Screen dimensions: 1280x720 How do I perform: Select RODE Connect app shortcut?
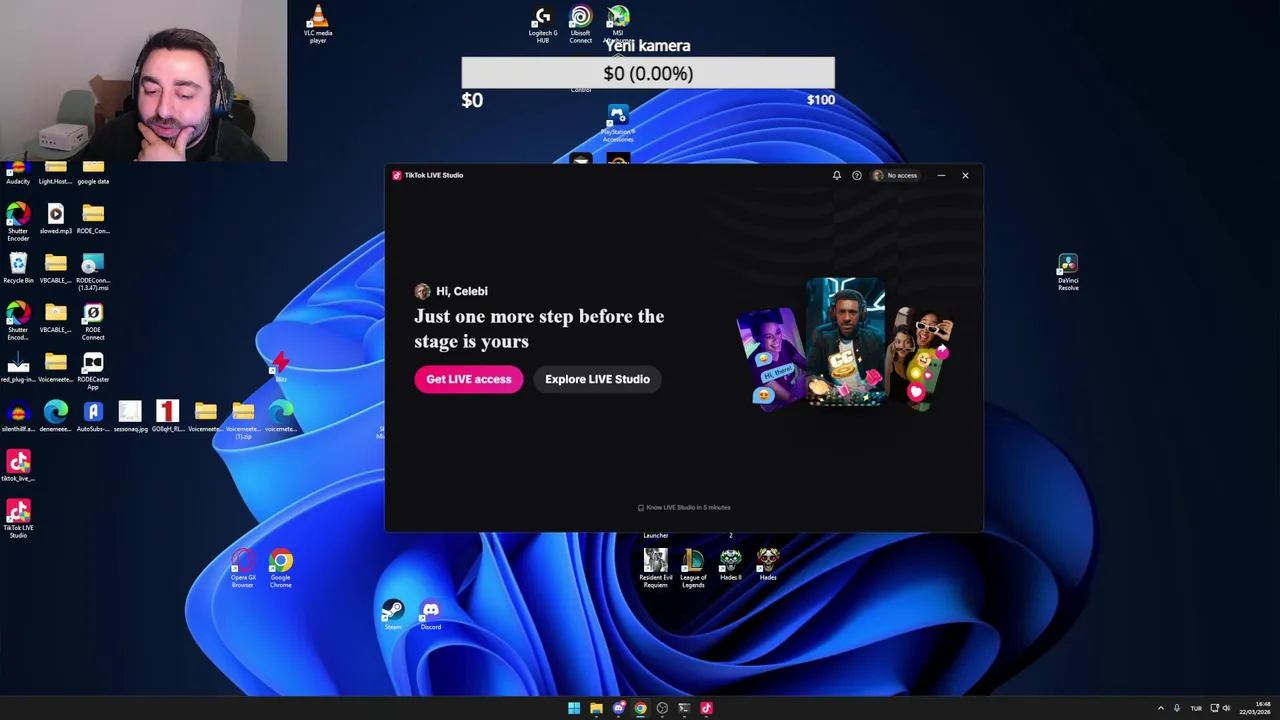(93, 322)
